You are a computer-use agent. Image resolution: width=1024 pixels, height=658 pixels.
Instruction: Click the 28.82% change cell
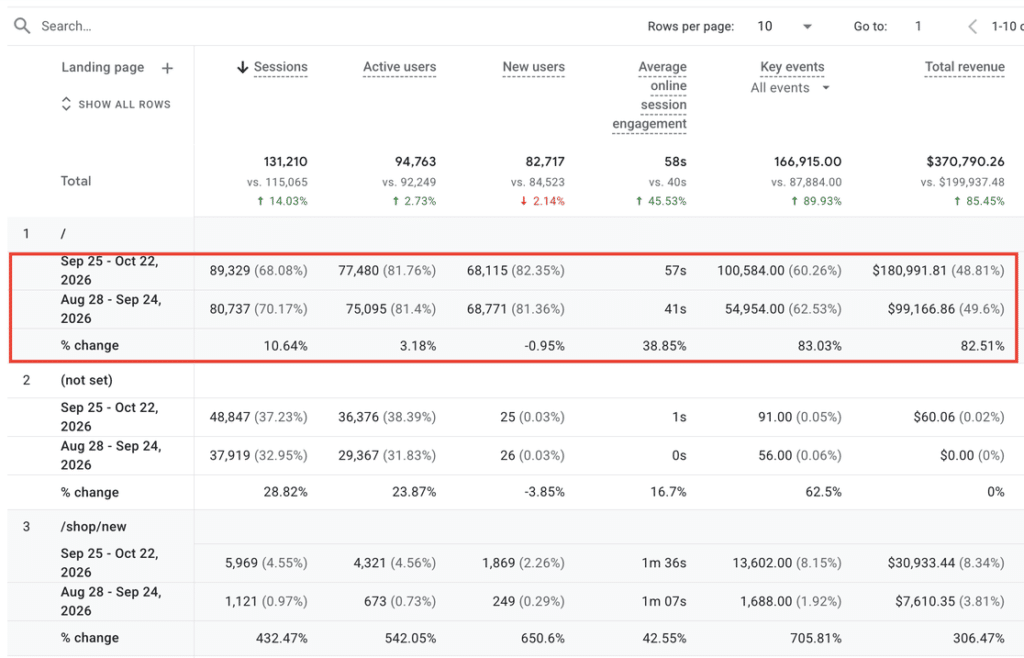pos(285,492)
